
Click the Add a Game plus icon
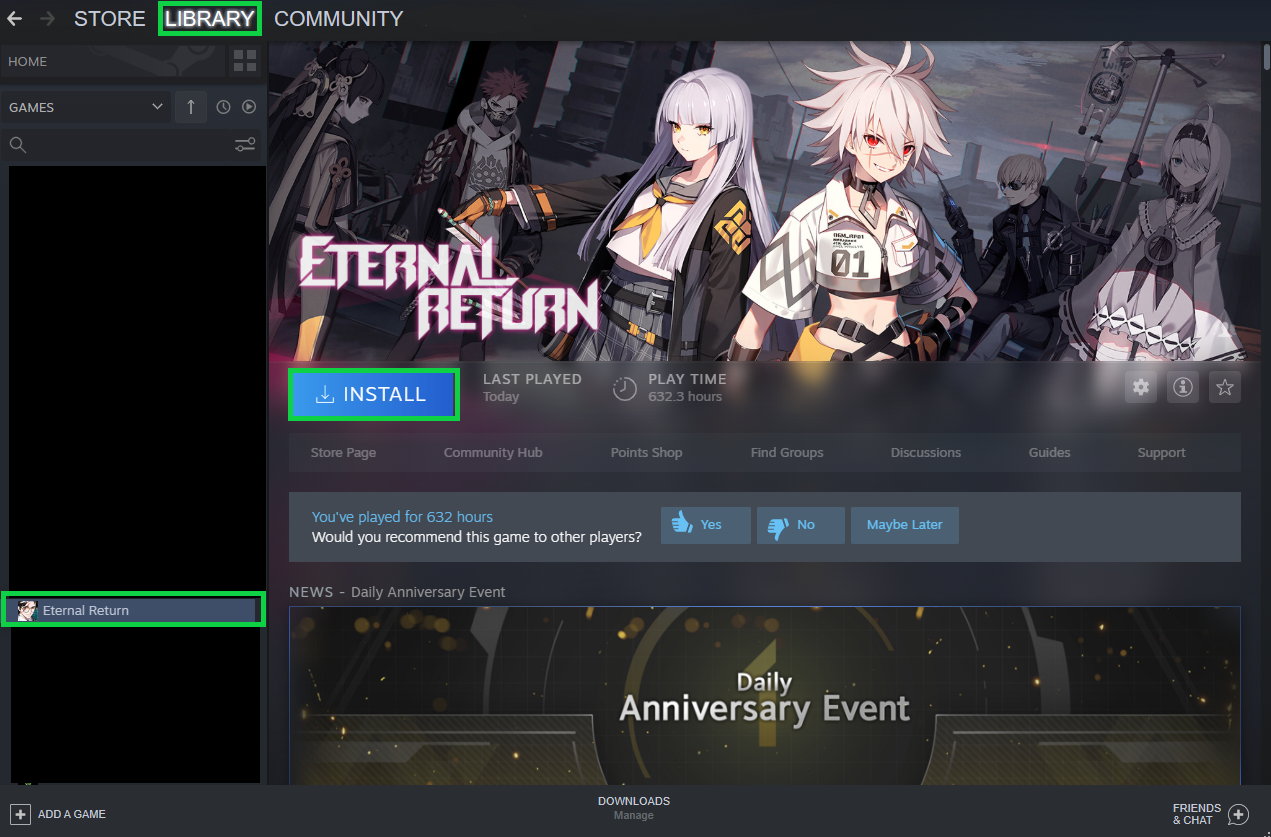tap(20, 814)
